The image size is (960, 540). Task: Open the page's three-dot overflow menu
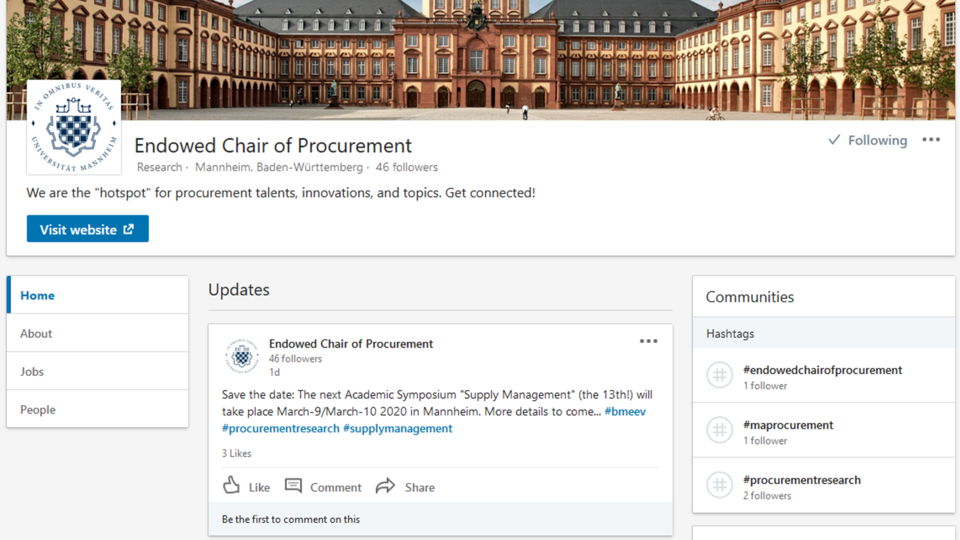point(931,140)
